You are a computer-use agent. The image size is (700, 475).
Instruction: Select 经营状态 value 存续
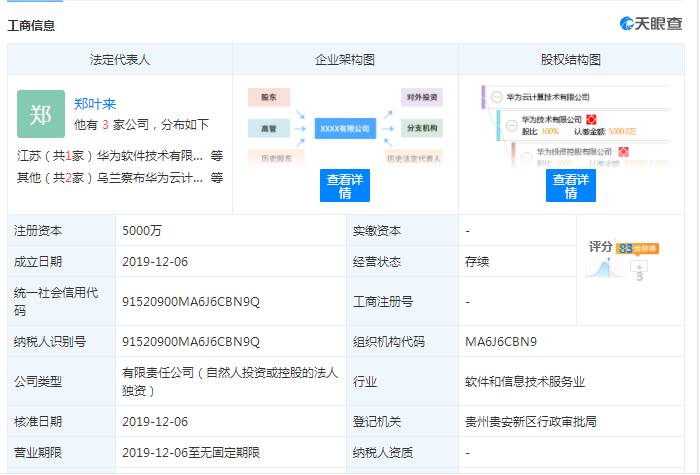pos(477,262)
